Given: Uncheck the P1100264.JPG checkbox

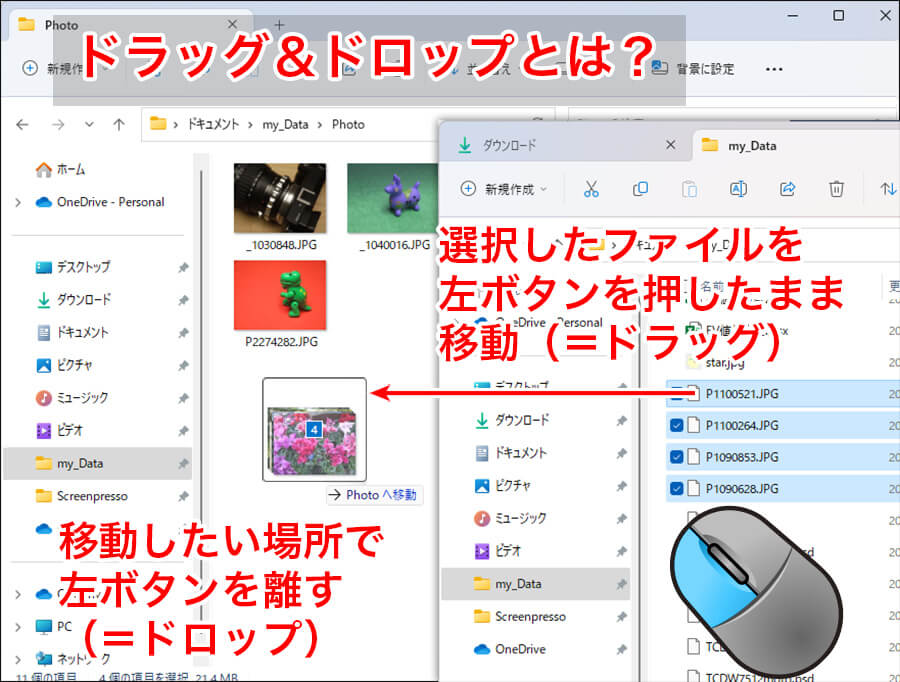Looking at the screenshot, I should coord(677,425).
